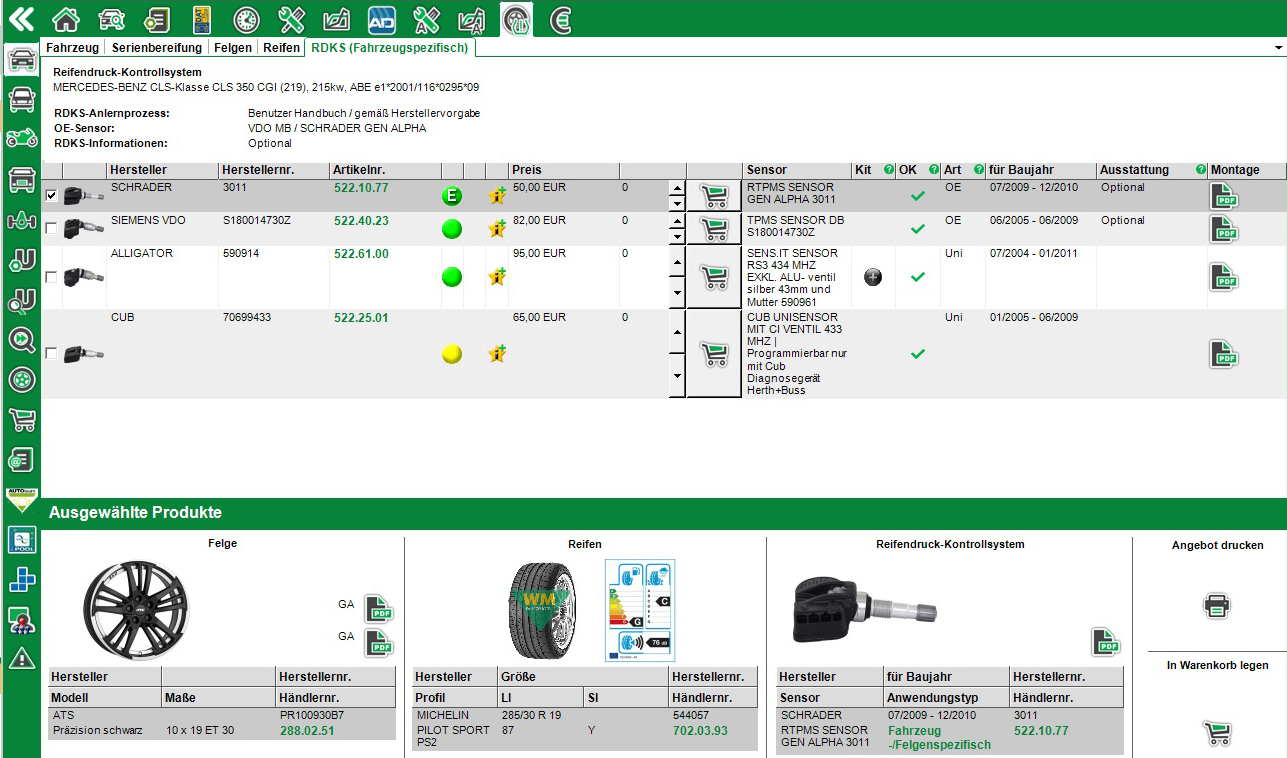Click cart icon under In Warenkorb legen
The height and width of the screenshot is (758, 1287).
pos(1217,733)
